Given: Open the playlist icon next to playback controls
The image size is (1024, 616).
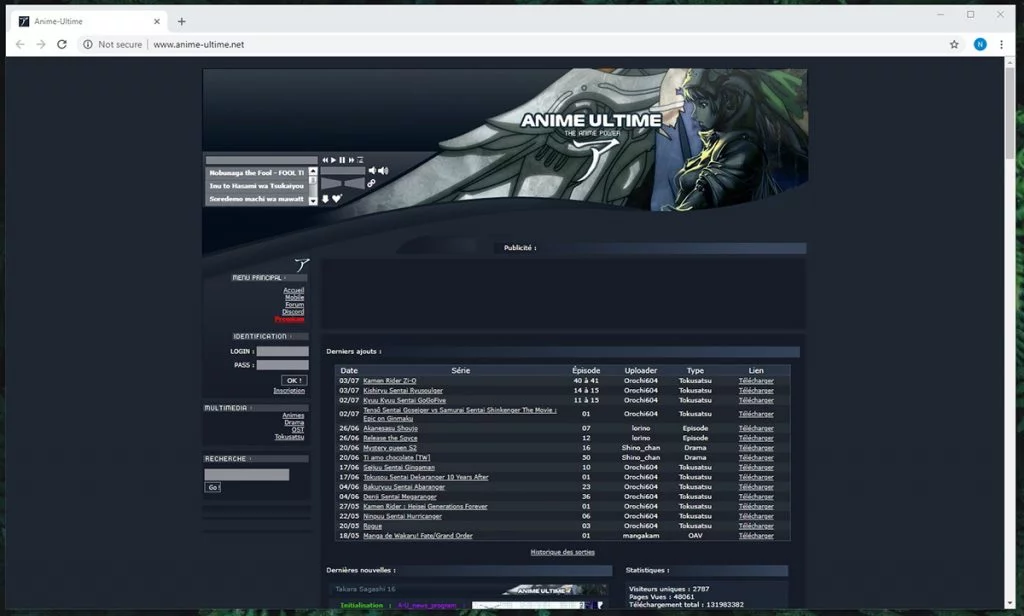Looking at the screenshot, I should point(360,160).
